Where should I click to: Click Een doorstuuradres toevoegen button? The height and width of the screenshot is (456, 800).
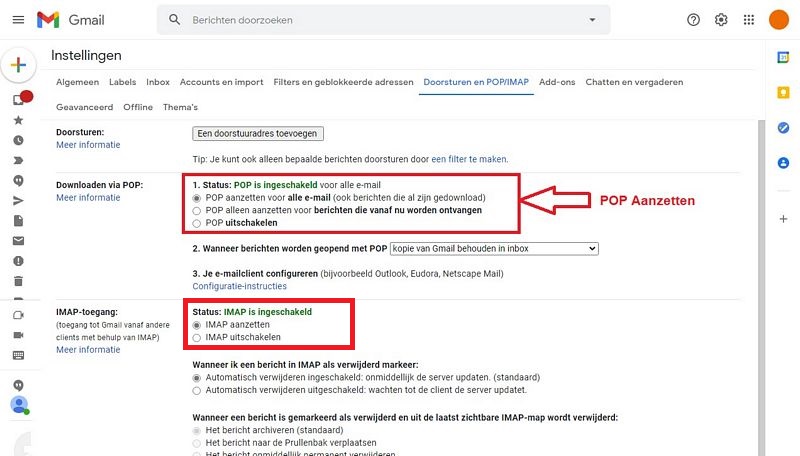pyautogui.click(x=258, y=134)
